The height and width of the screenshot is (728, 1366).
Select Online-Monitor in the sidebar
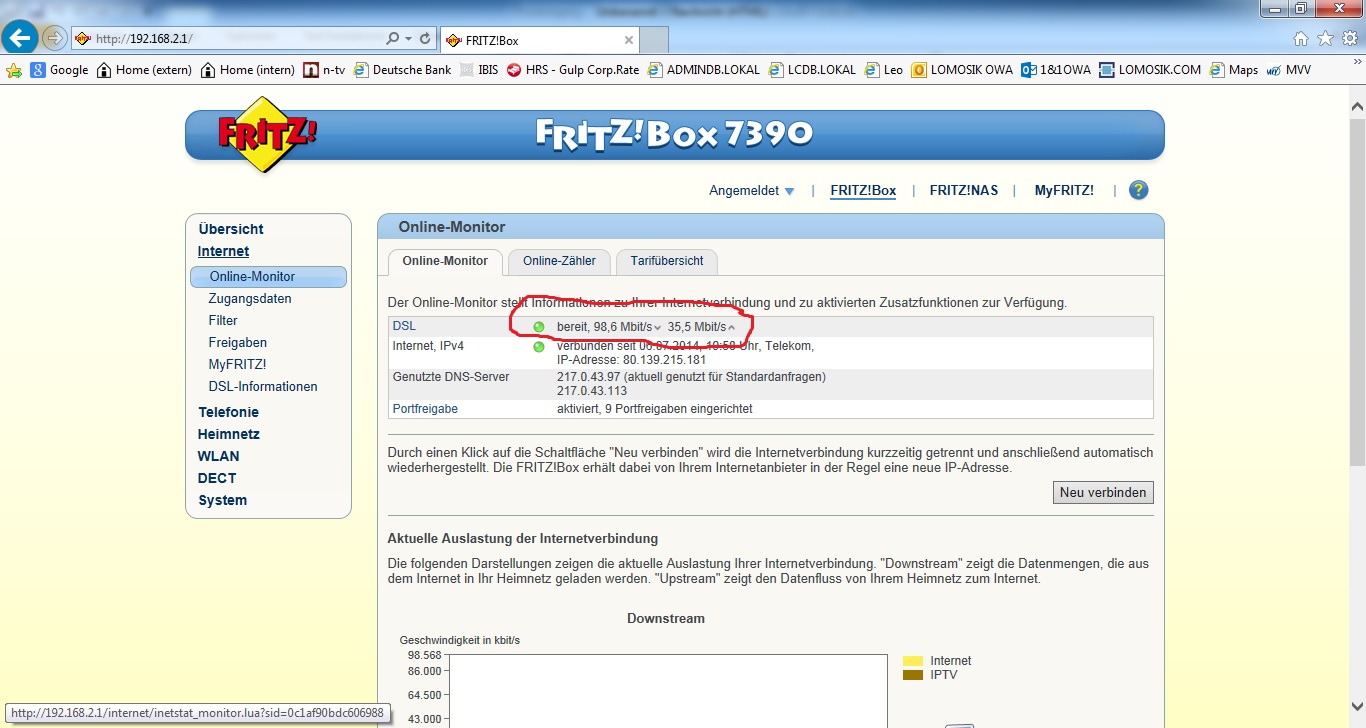point(268,277)
